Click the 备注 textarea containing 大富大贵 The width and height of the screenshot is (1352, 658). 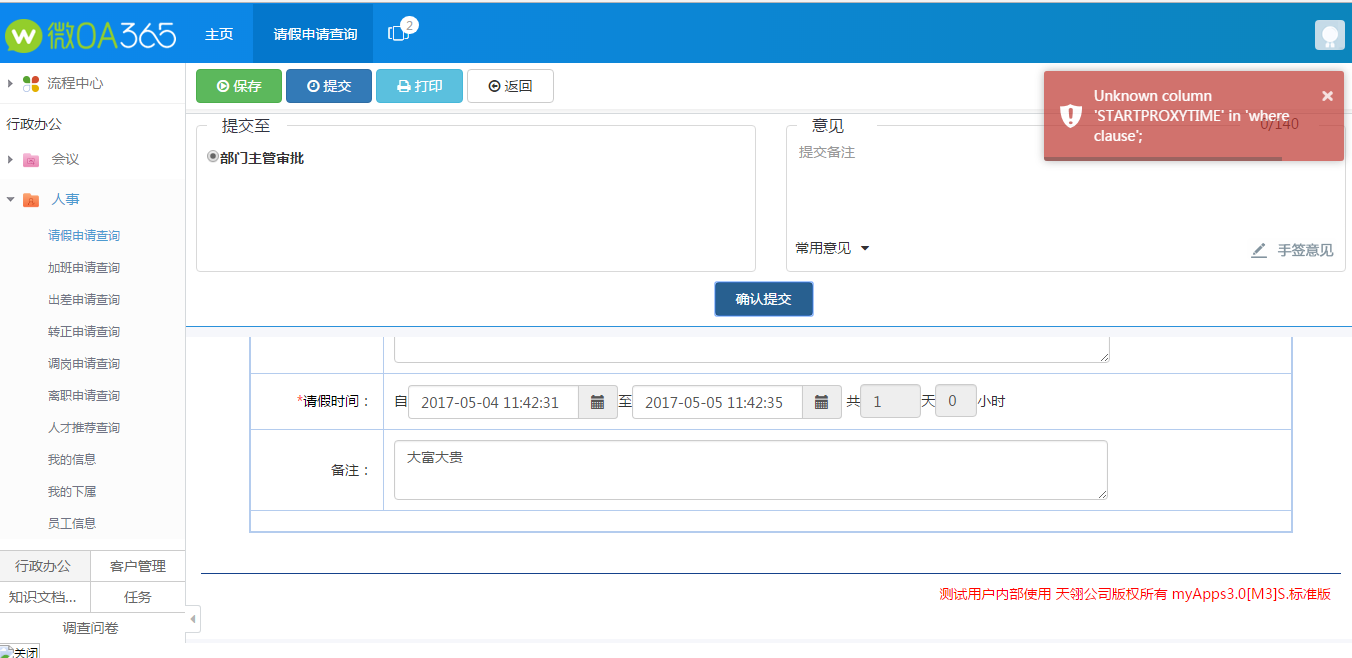pyautogui.click(x=751, y=470)
